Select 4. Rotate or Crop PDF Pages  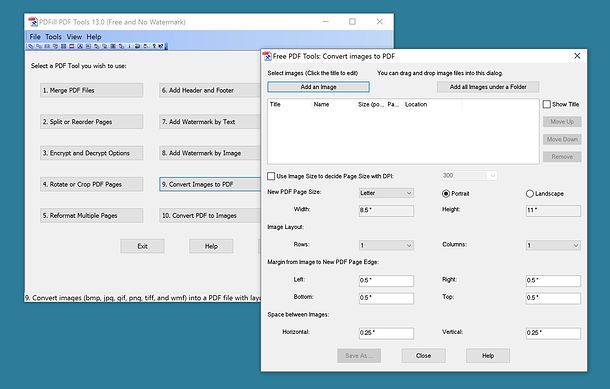pos(91,184)
